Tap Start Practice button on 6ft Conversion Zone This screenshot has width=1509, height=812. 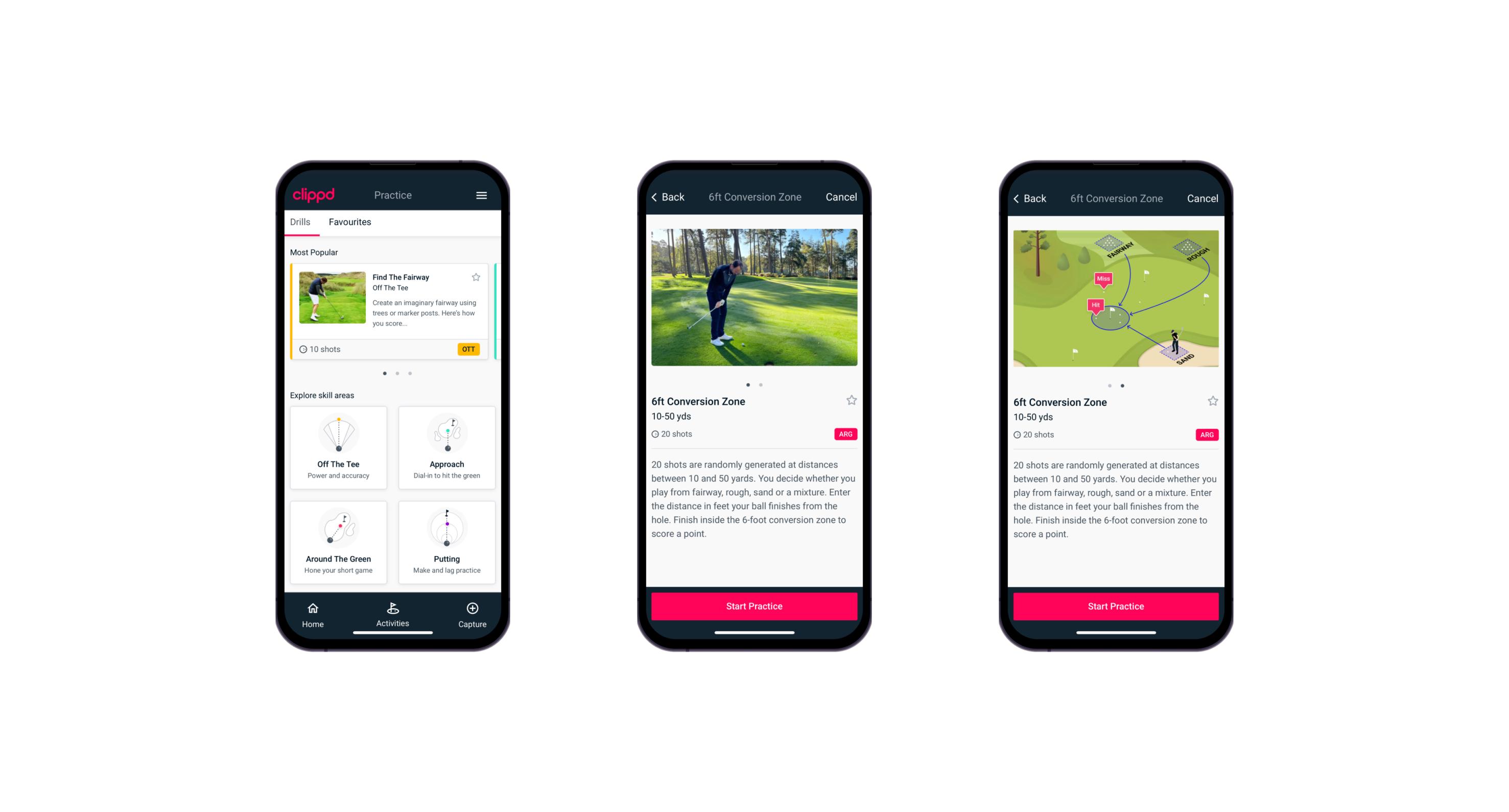pos(754,605)
